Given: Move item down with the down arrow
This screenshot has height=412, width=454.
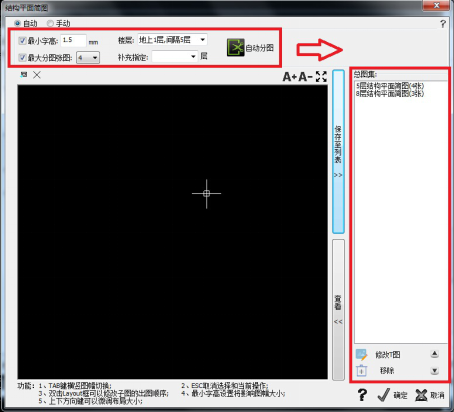Looking at the screenshot, I should click(x=434, y=371).
